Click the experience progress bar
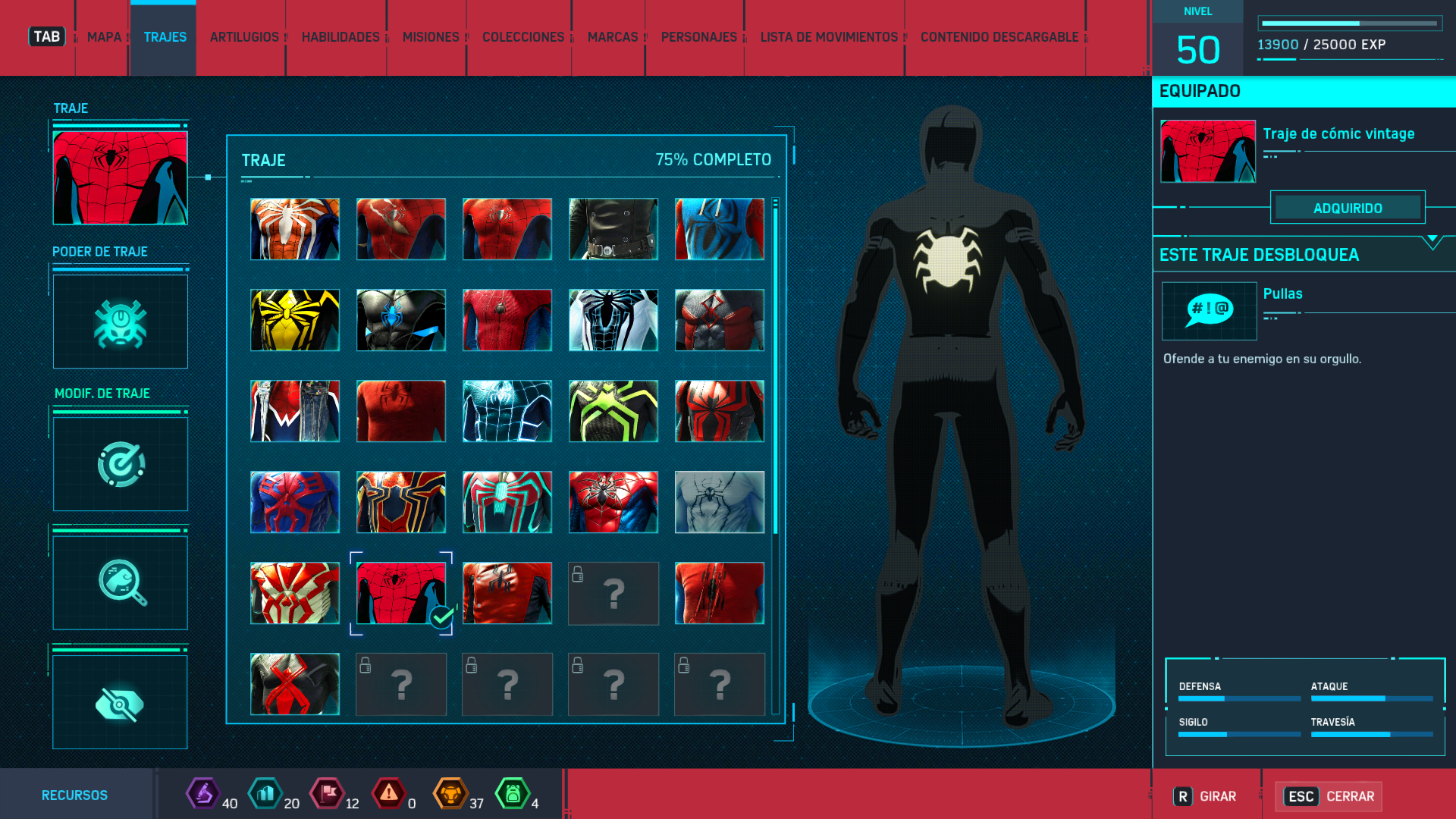The height and width of the screenshot is (819, 1456). 1348,24
